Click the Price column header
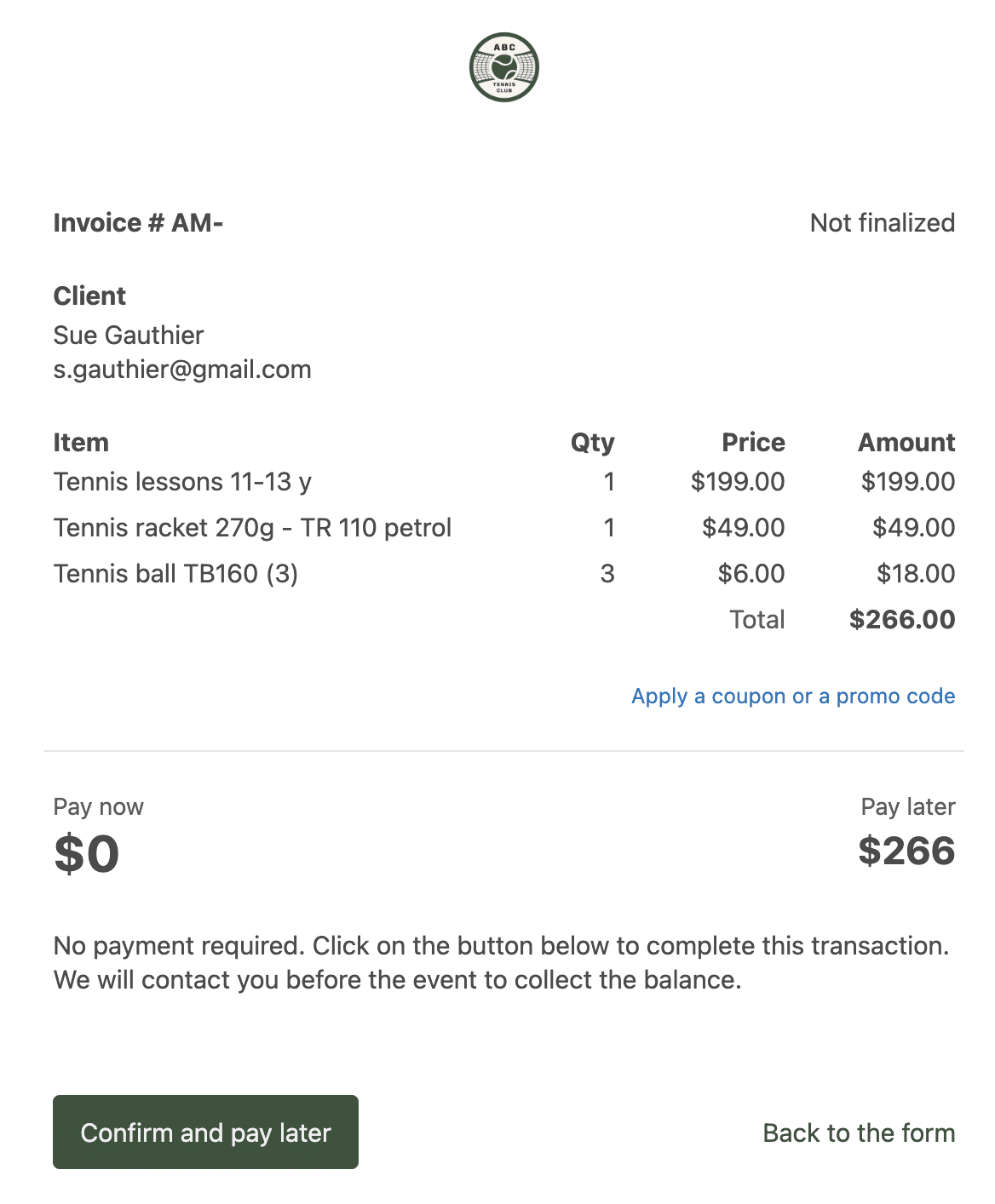Screen dimensions: 995x1204 (x=753, y=443)
